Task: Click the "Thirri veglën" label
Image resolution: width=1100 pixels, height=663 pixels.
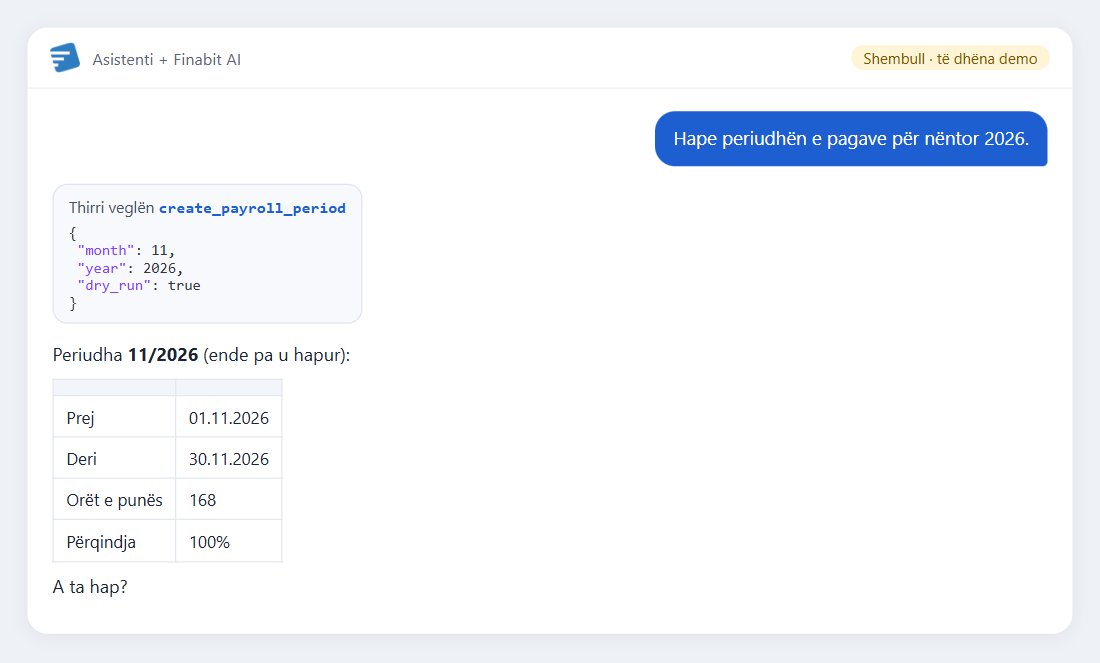Action: [x=112, y=208]
